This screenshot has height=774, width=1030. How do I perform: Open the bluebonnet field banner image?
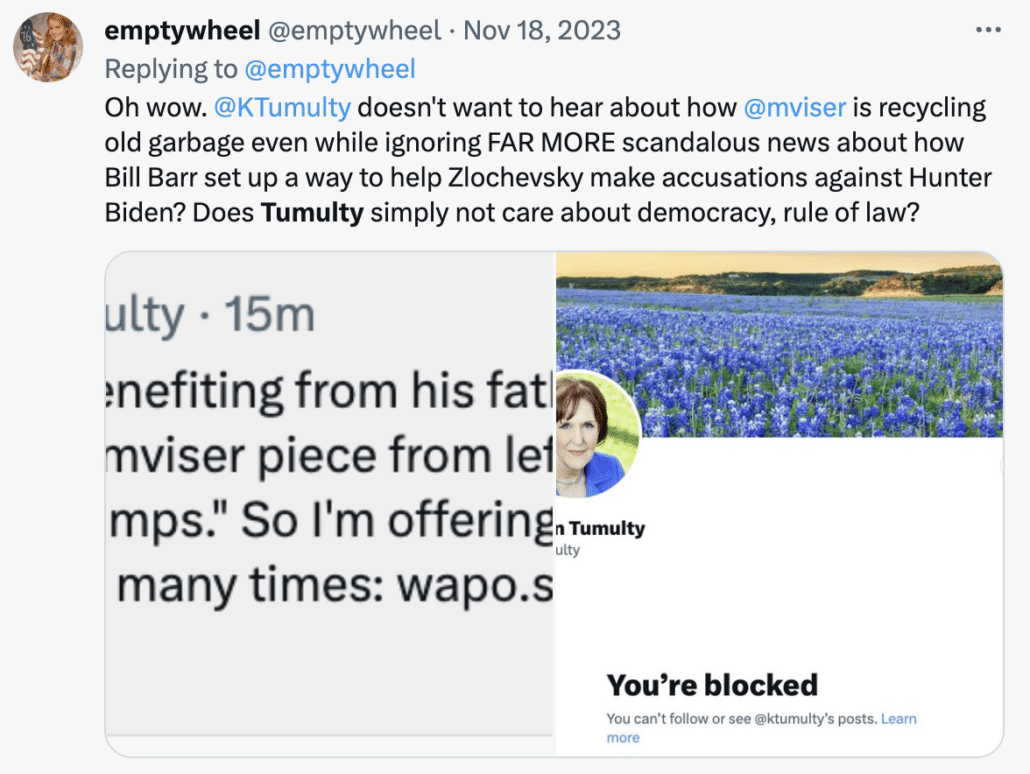point(779,345)
